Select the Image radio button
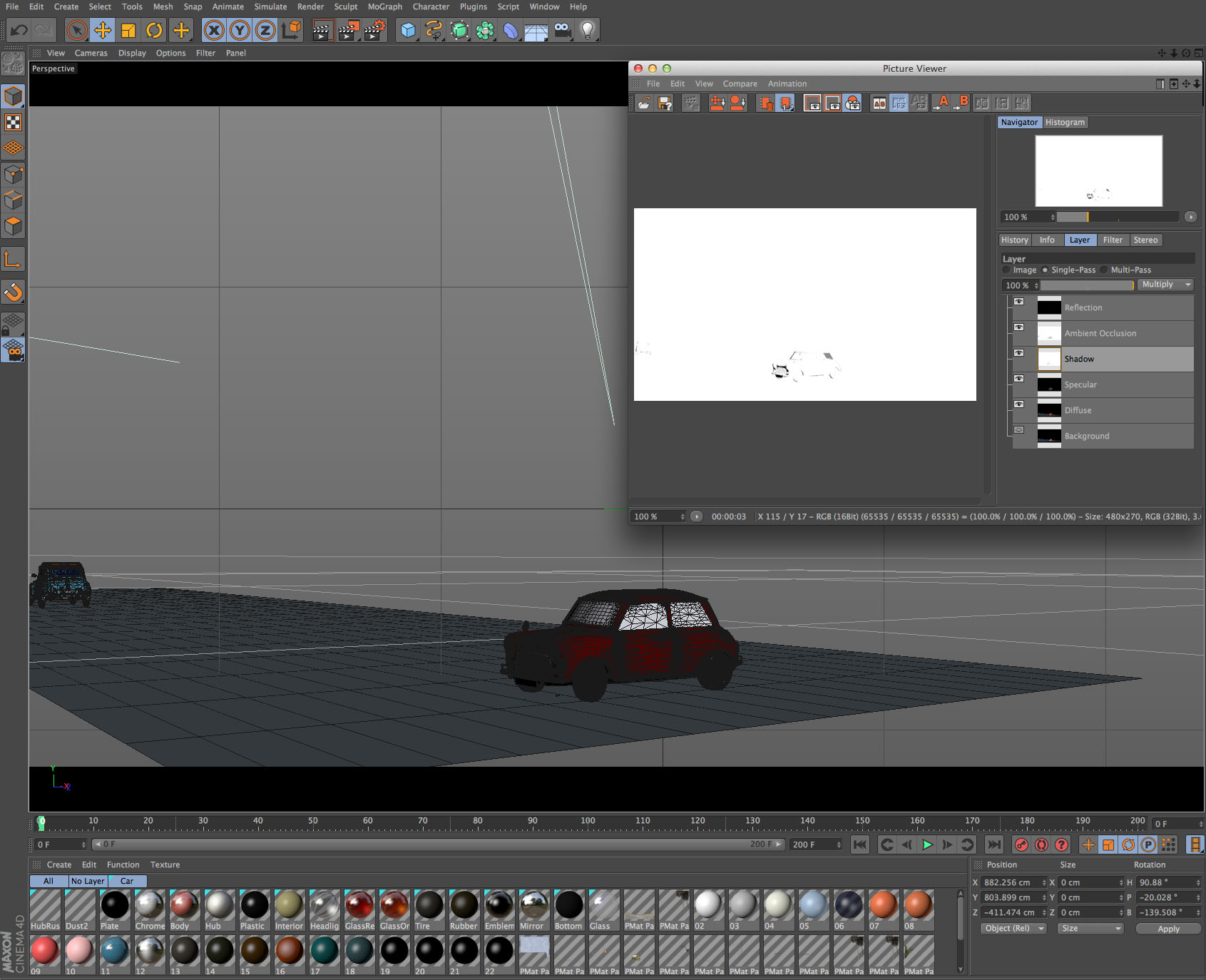 (1006, 270)
